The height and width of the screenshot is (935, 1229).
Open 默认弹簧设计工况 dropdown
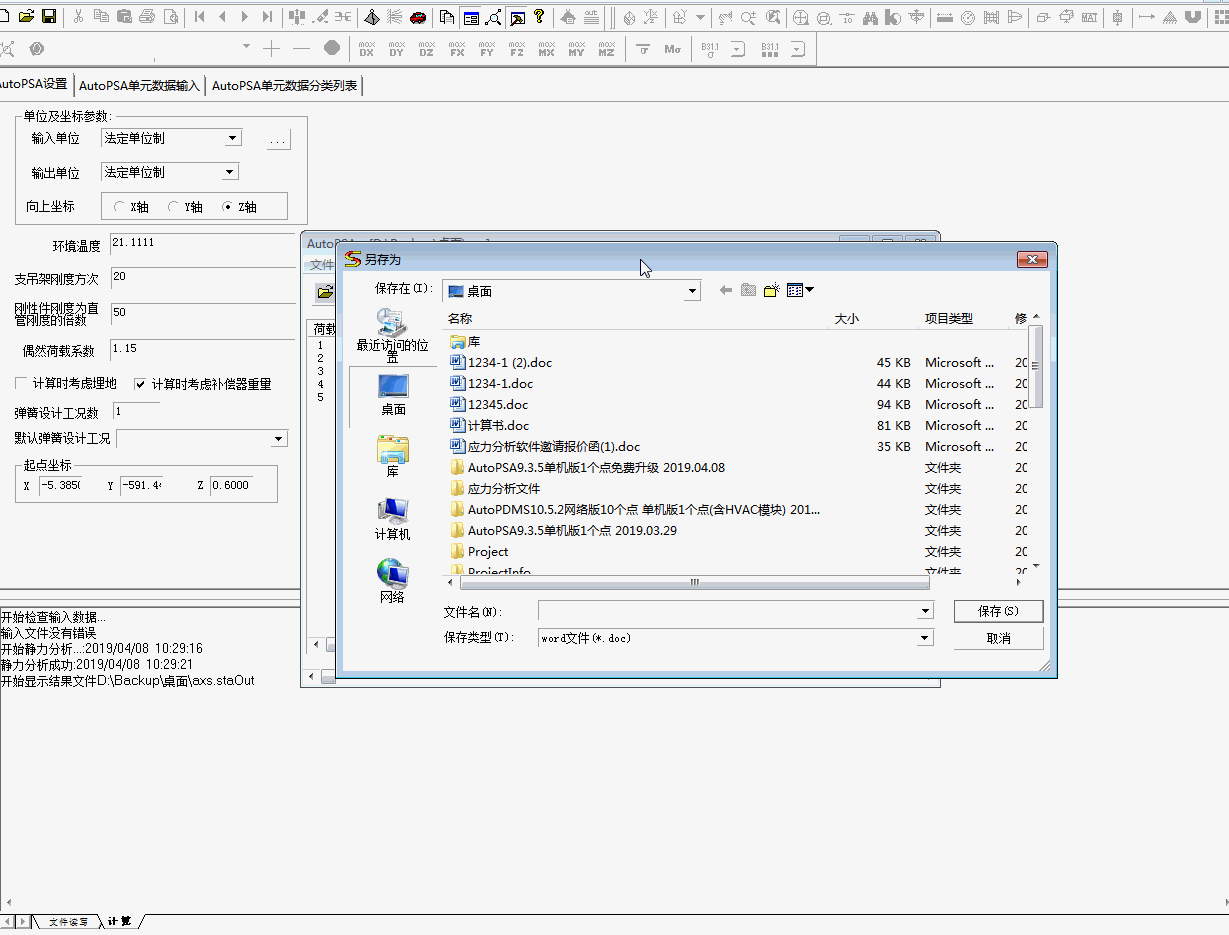point(279,439)
